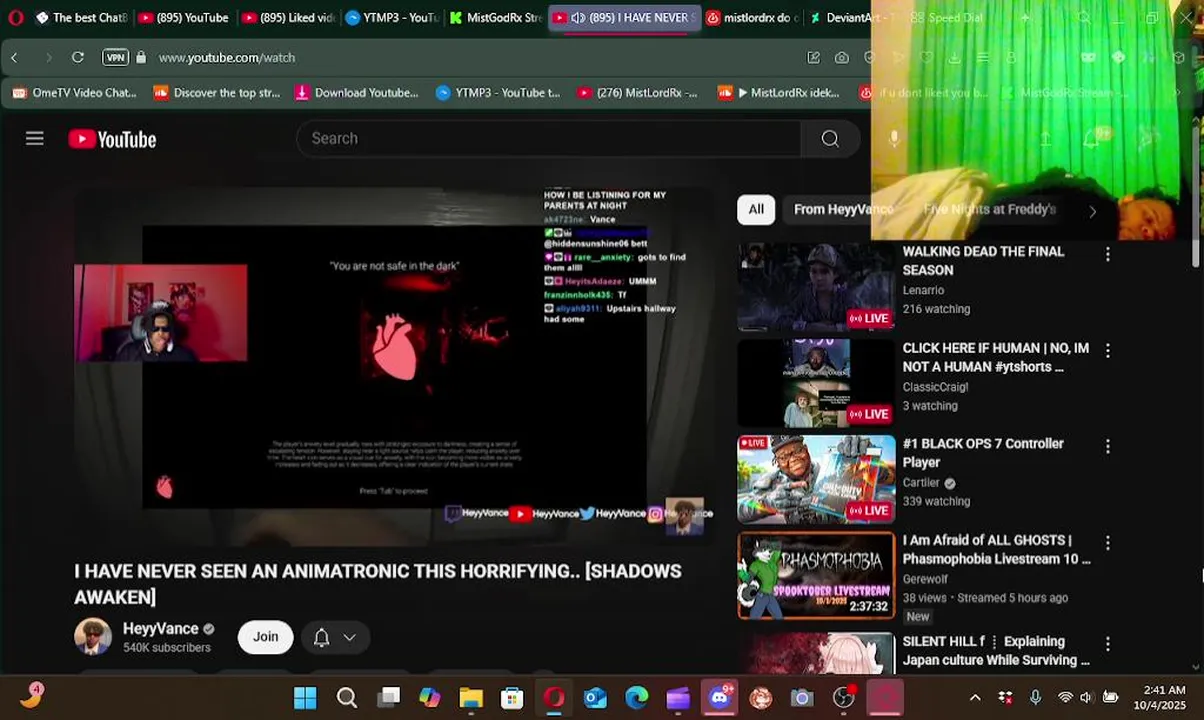Image resolution: width=1204 pixels, height=720 pixels.
Task: Expand the notification options chevron
Action: [350, 637]
